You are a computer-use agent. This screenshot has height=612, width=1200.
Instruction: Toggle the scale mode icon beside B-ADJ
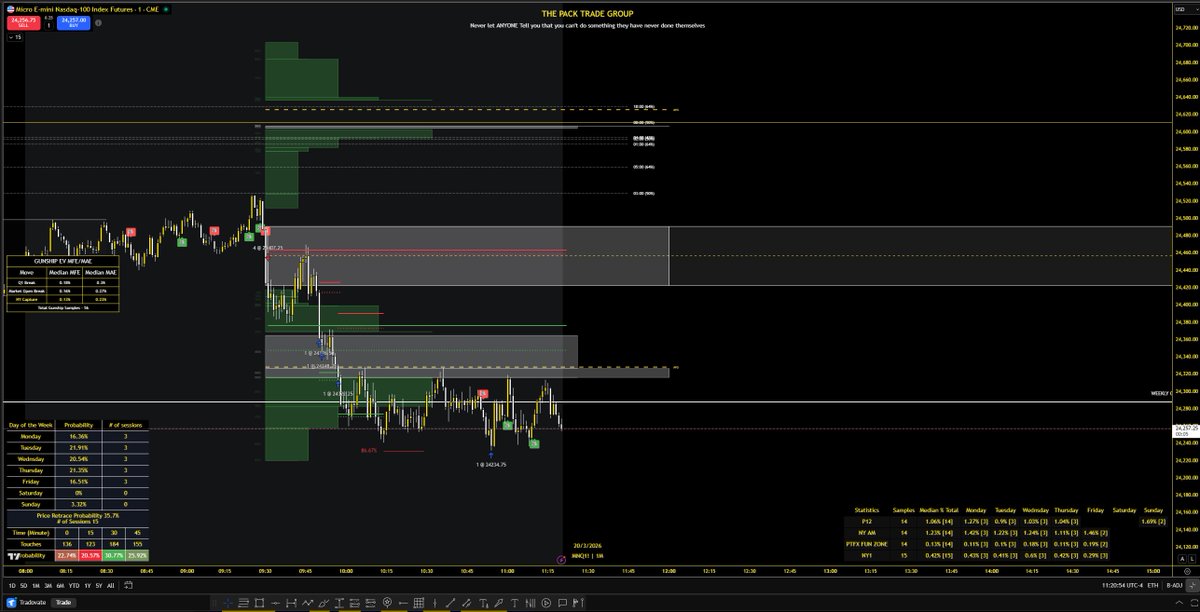tap(1191, 586)
